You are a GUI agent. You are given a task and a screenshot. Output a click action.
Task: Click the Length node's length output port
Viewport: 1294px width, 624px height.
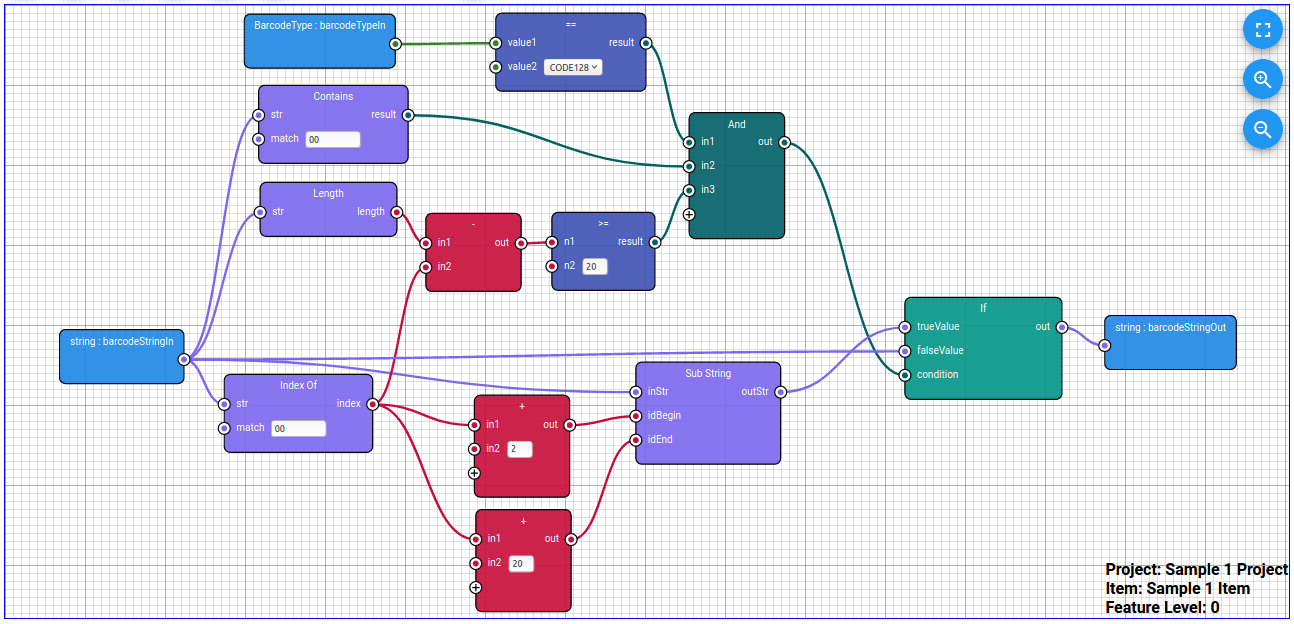click(x=397, y=212)
